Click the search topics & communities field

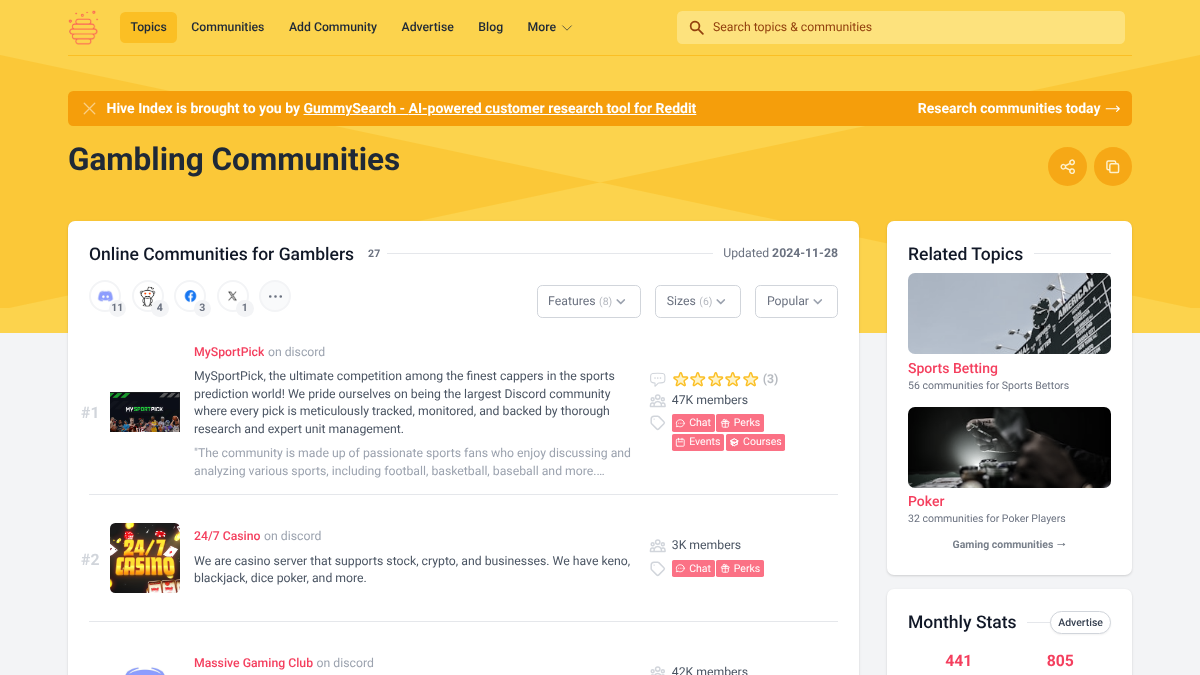pyautogui.click(x=900, y=28)
